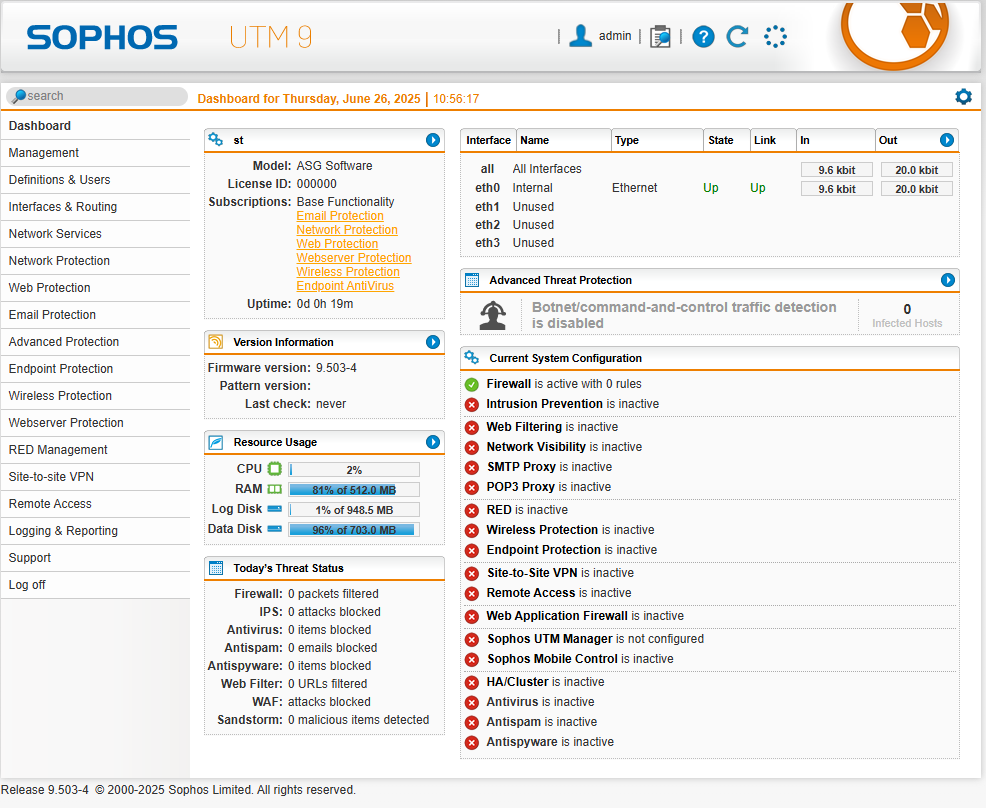Expand the Interface table panel arrow
This screenshot has height=808, width=986.
click(947, 140)
